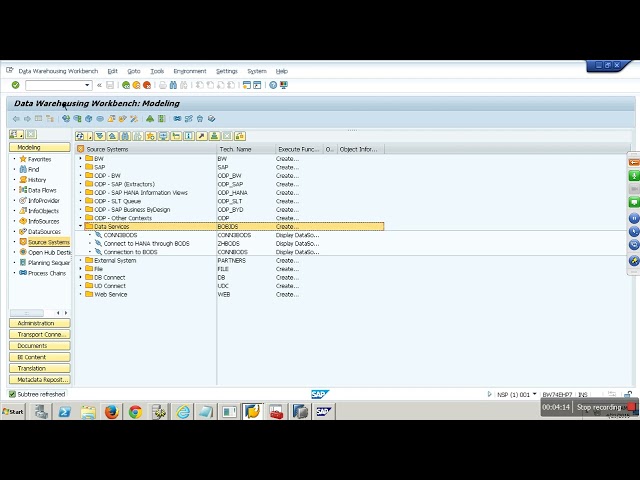Expand the DB Connect folder
This screenshot has height=480, width=640.
(80, 277)
